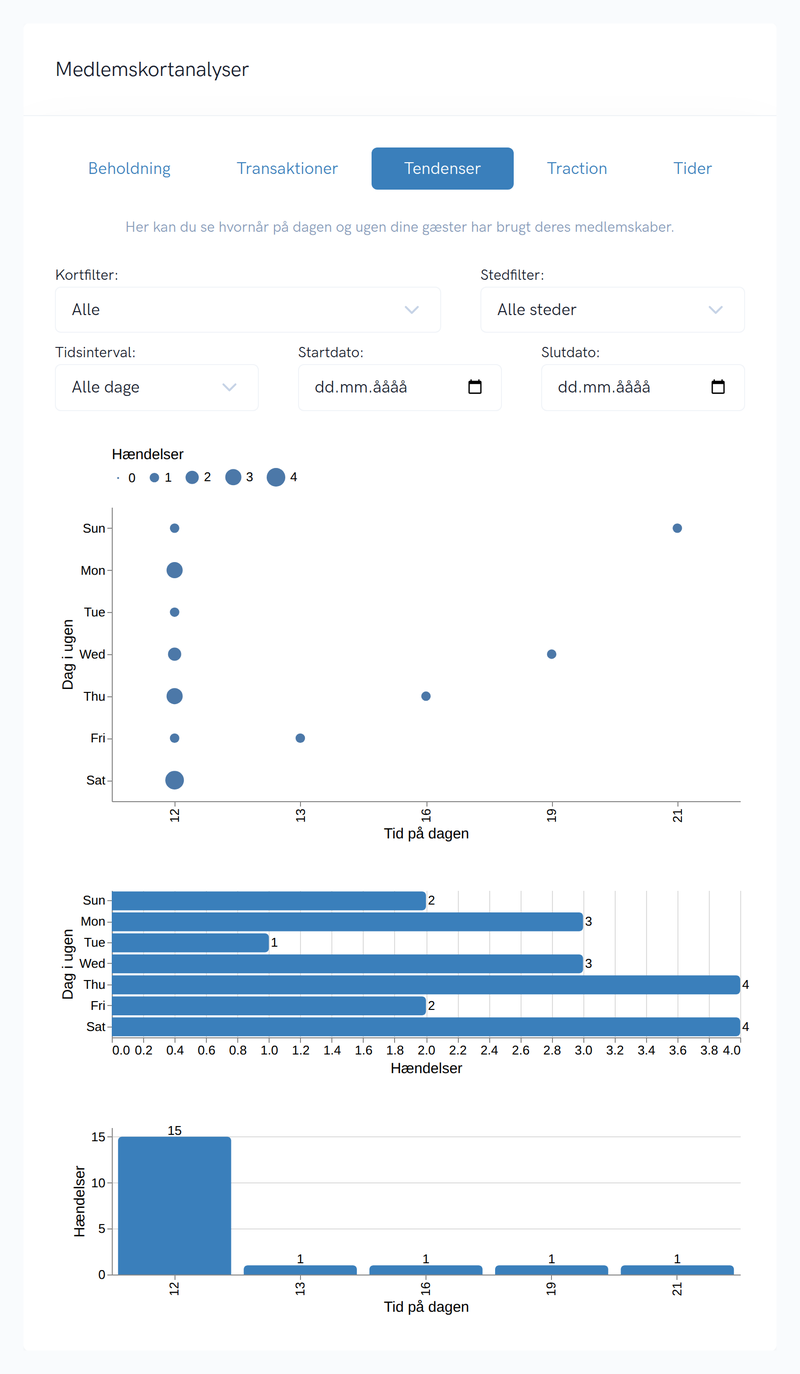Click the Monday bubble at hour 12
The image size is (800, 1374).
174,570
